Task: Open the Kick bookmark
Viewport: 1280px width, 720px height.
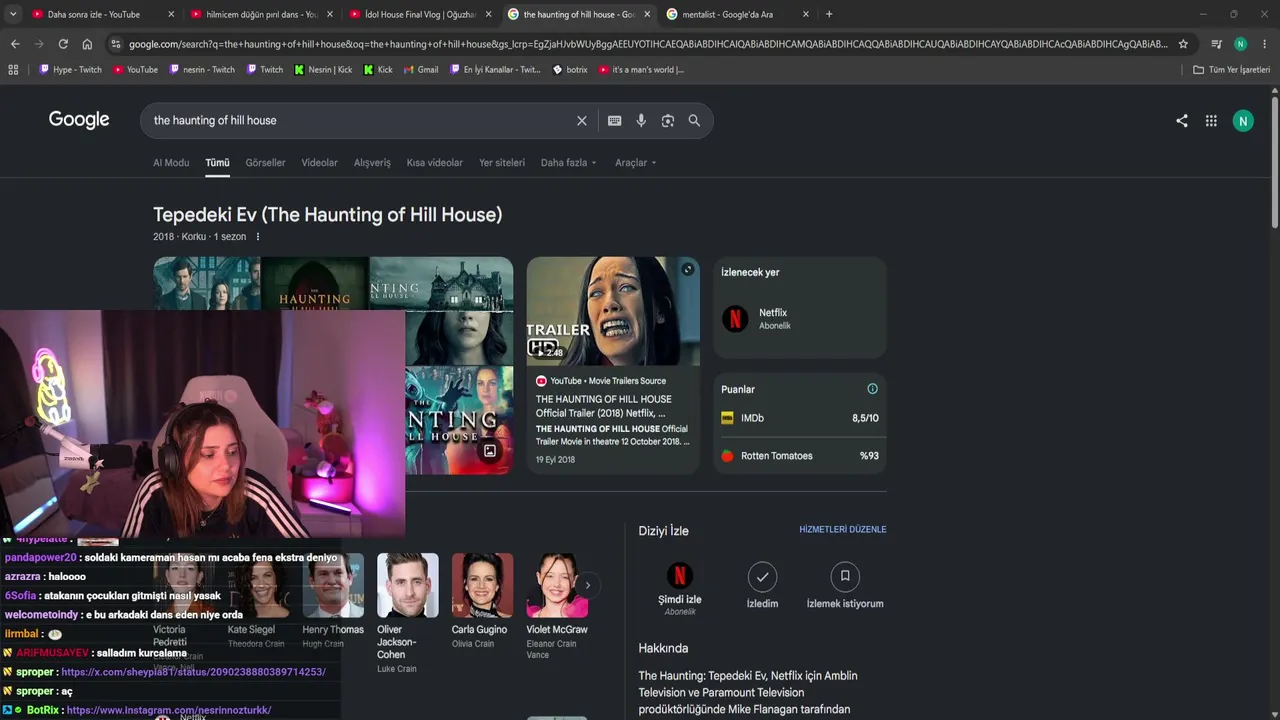Action: tap(378, 70)
